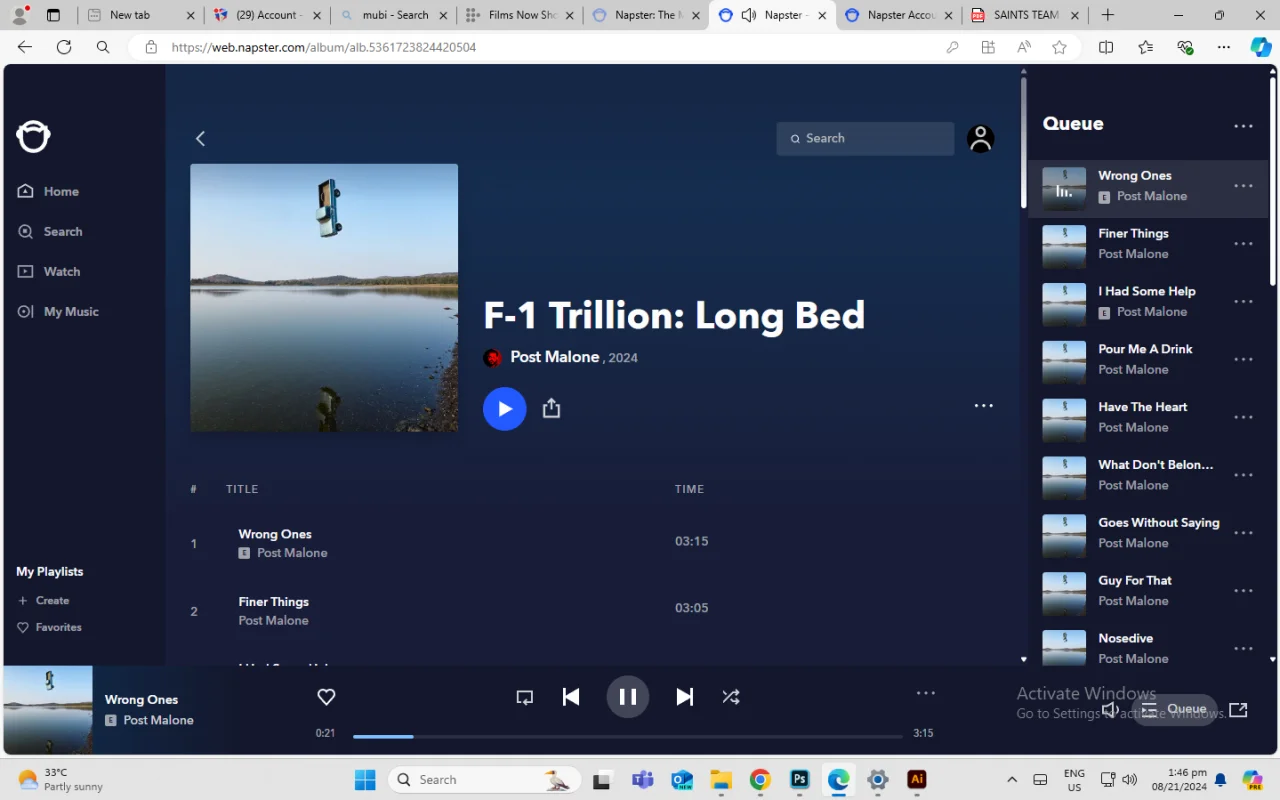1280x800 pixels.
Task: Pause the current song
Action: pos(628,697)
